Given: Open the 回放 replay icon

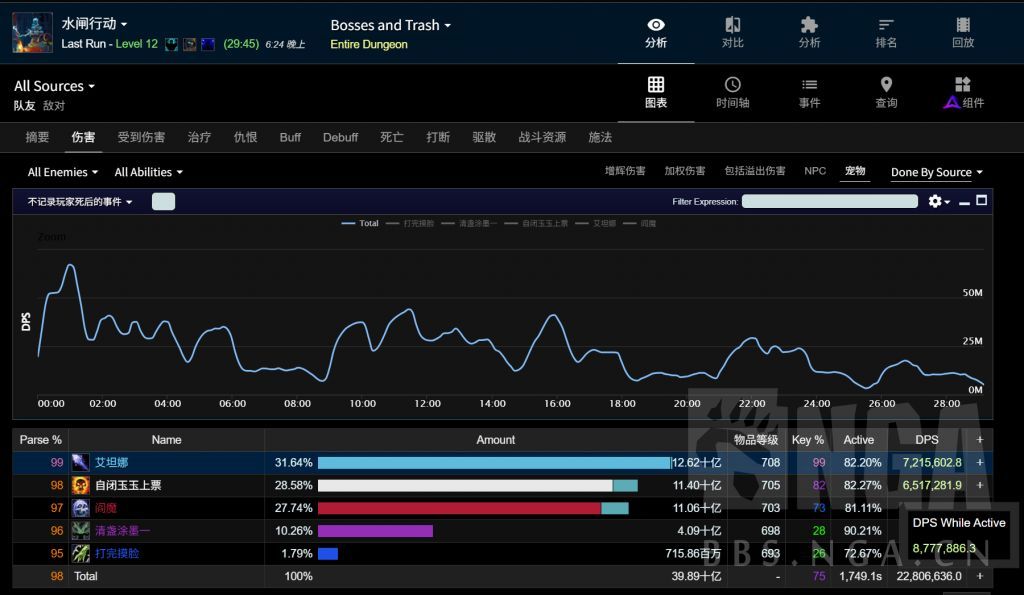Looking at the screenshot, I should (x=963, y=32).
